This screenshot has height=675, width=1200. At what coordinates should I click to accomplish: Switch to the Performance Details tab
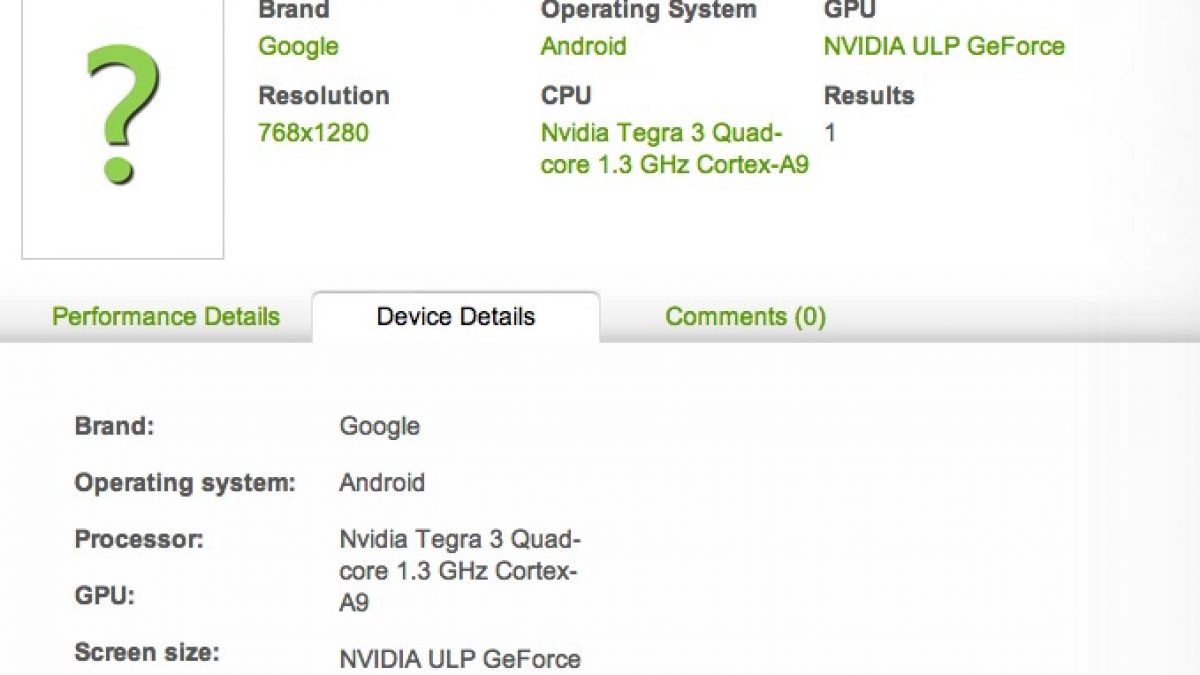pos(166,317)
